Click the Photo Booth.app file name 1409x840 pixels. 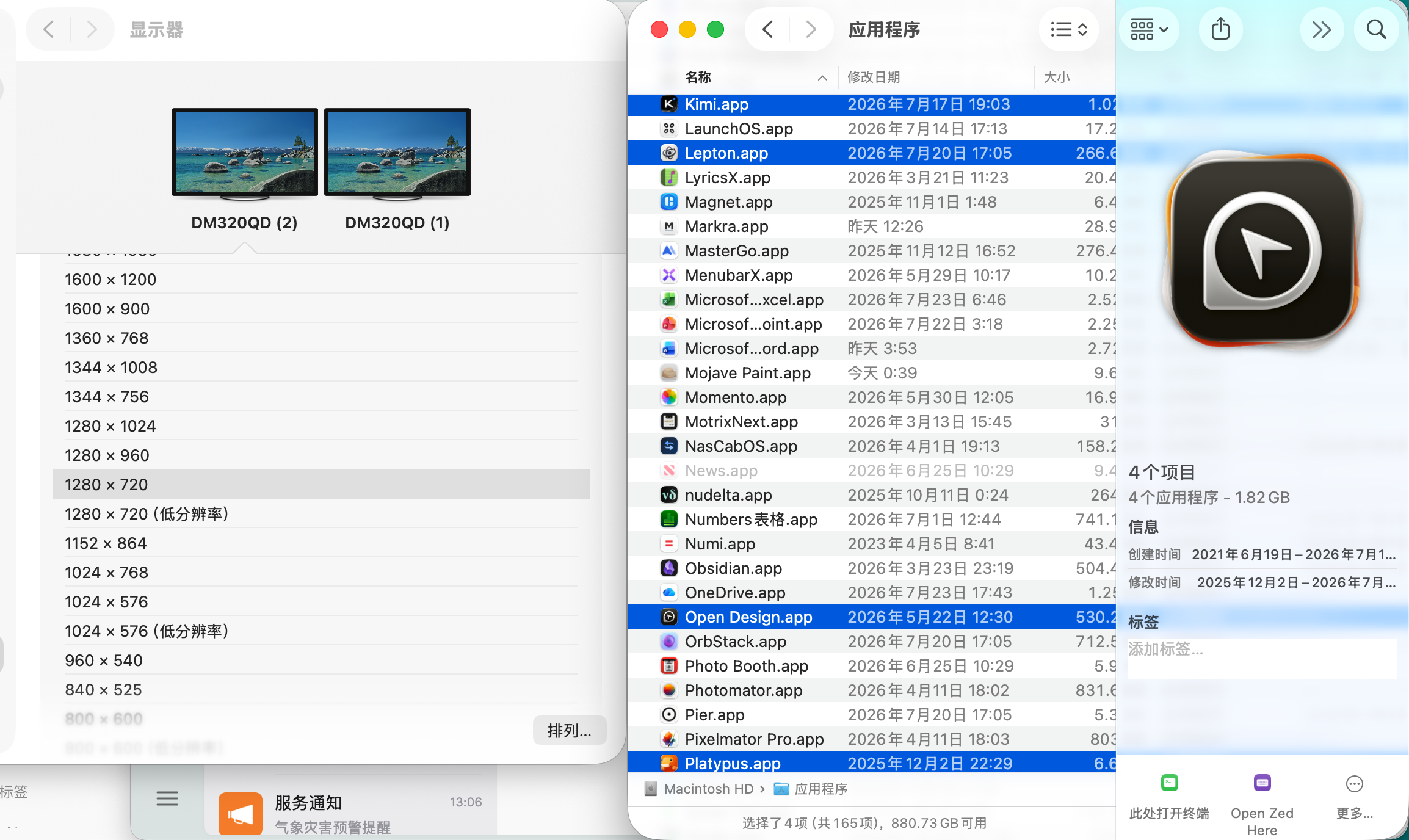pyautogui.click(x=747, y=666)
